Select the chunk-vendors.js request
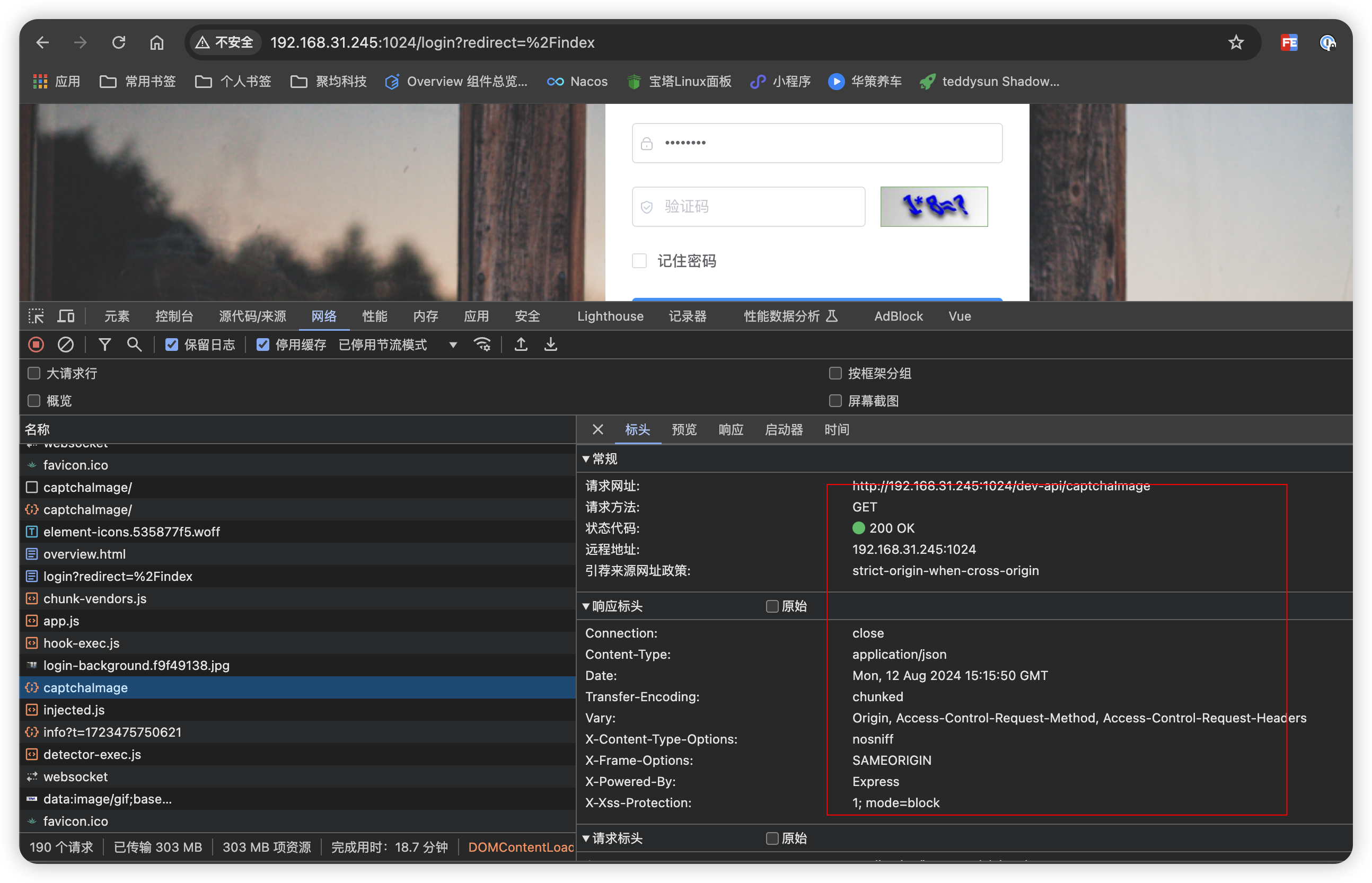This screenshot has height=883, width=1372. coord(297,598)
